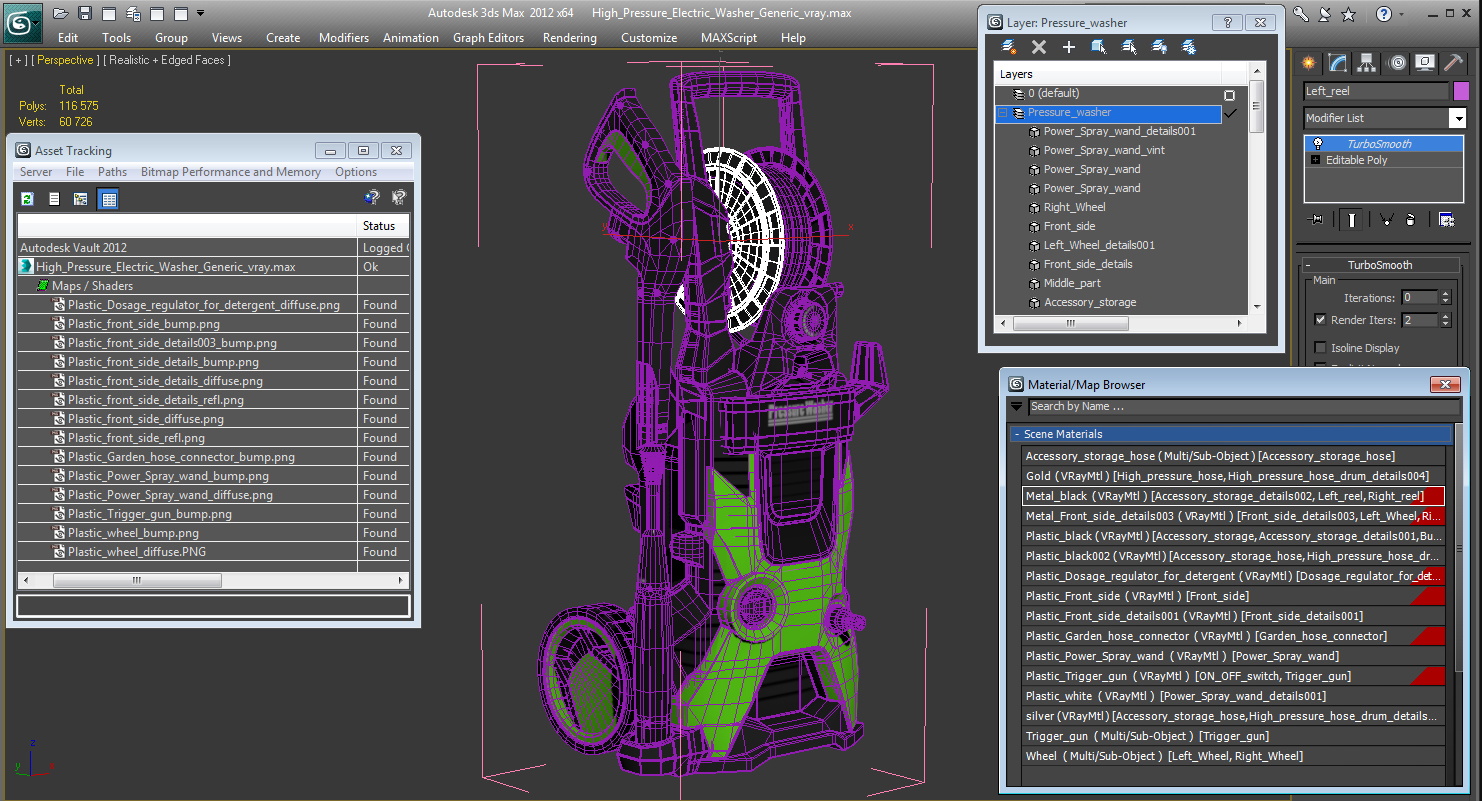Toggle the Render Iters checkbox
Image resolution: width=1482 pixels, height=801 pixels.
coord(1320,320)
